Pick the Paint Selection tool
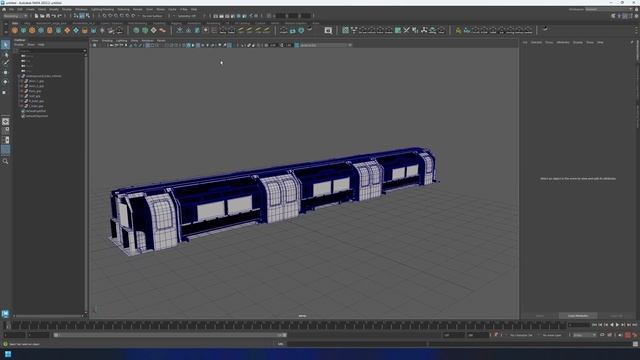Image resolution: width=640 pixels, height=360 pixels. (5, 62)
